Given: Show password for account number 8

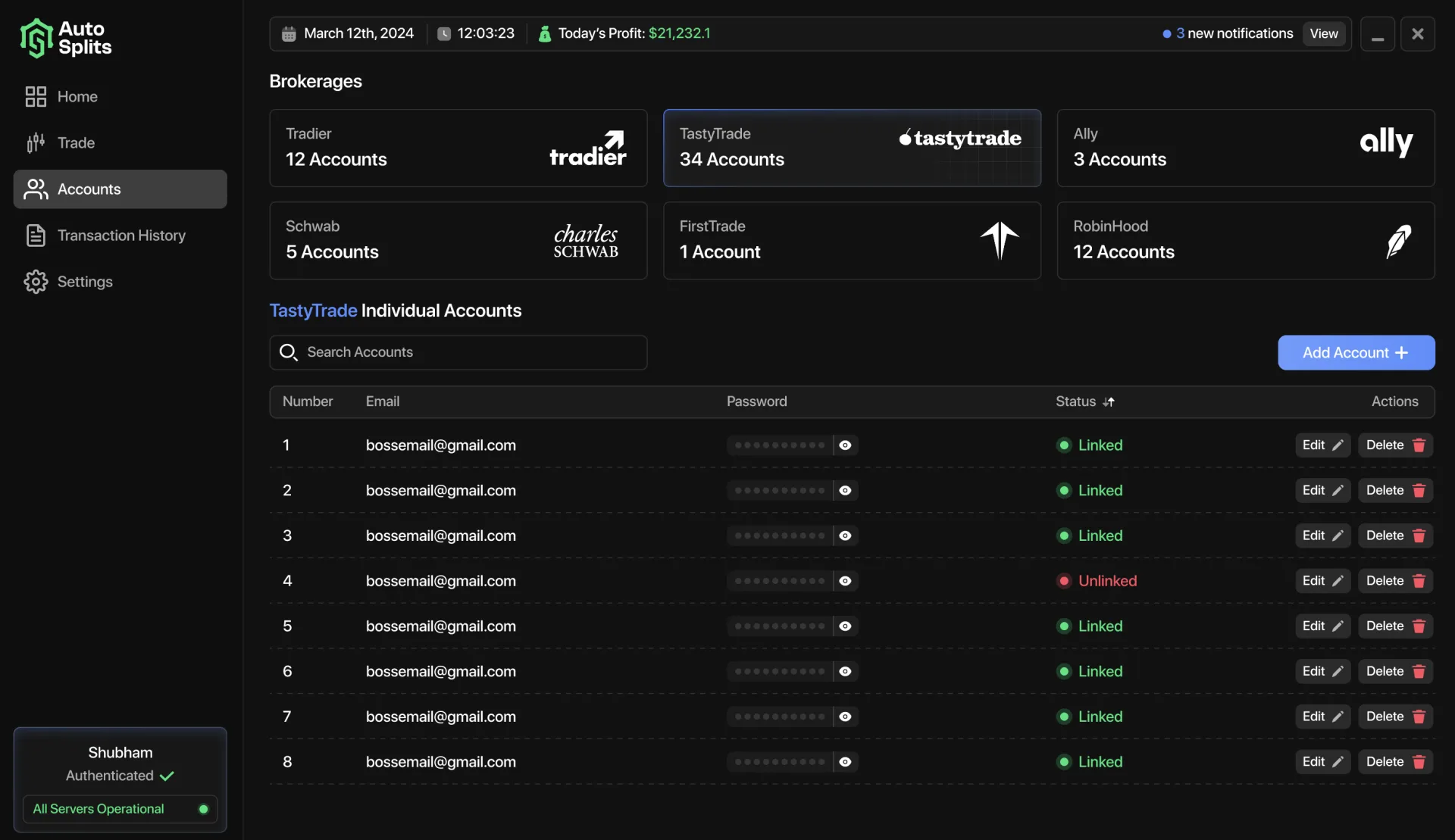Looking at the screenshot, I should [x=845, y=762].
